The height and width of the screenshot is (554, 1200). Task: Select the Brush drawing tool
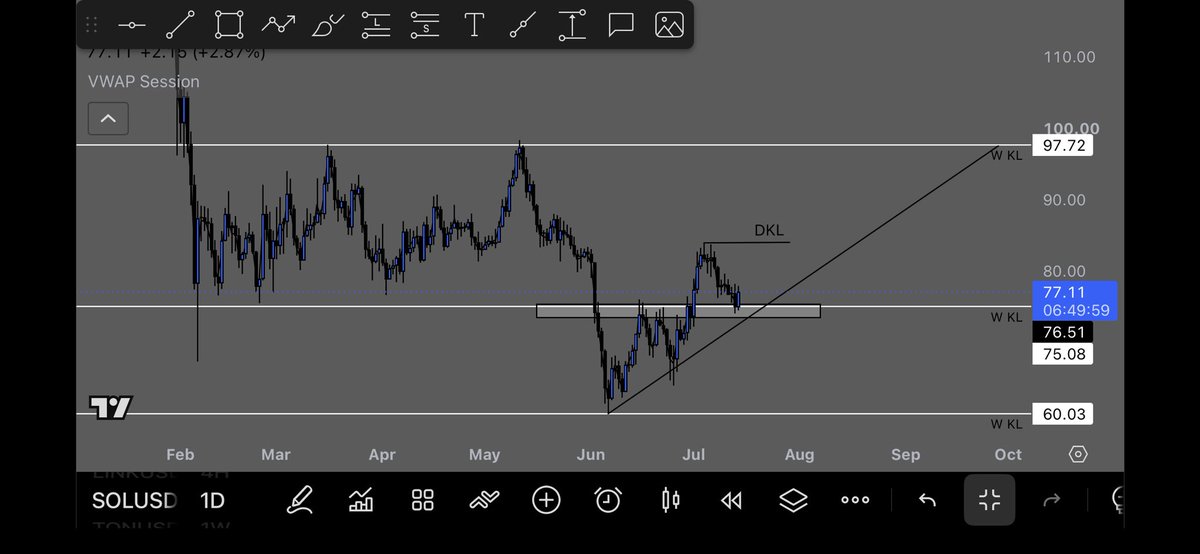click(x=327, y=25)
